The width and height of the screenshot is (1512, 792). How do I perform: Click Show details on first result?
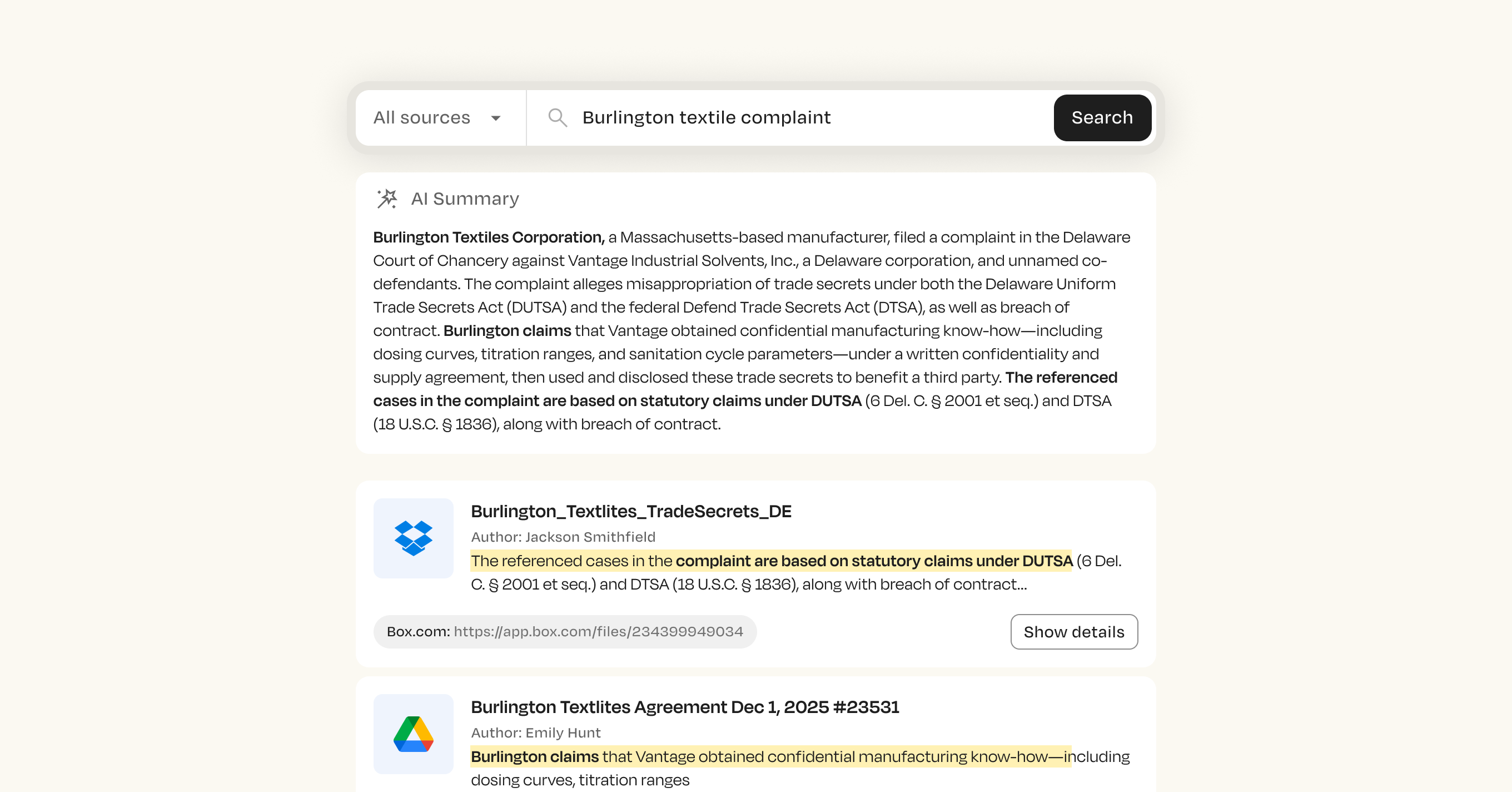(1073, 632)
